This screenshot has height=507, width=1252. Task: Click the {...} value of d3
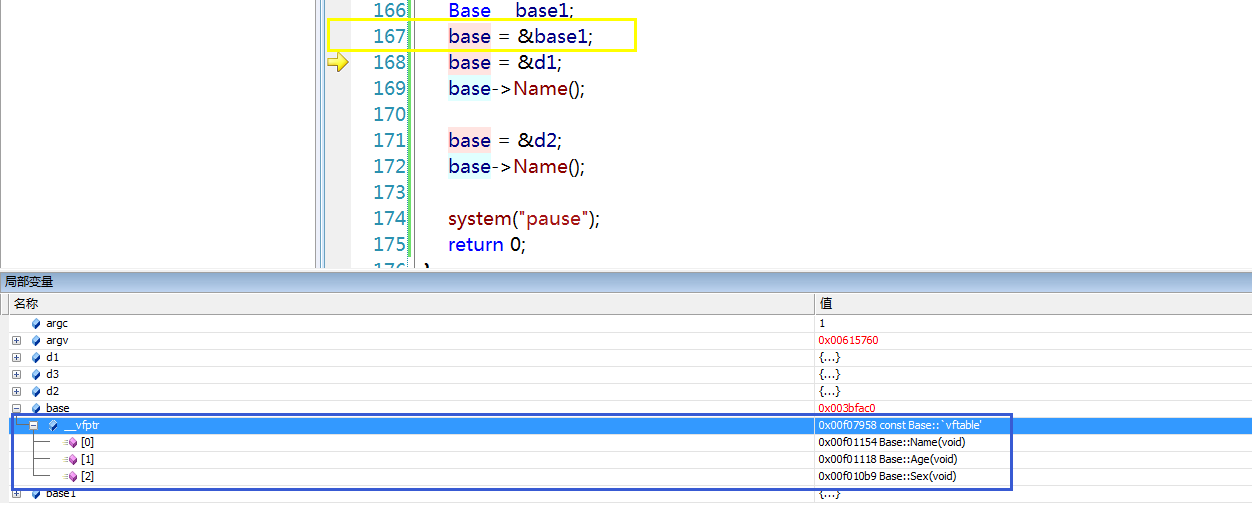click(x=829, y=375)
